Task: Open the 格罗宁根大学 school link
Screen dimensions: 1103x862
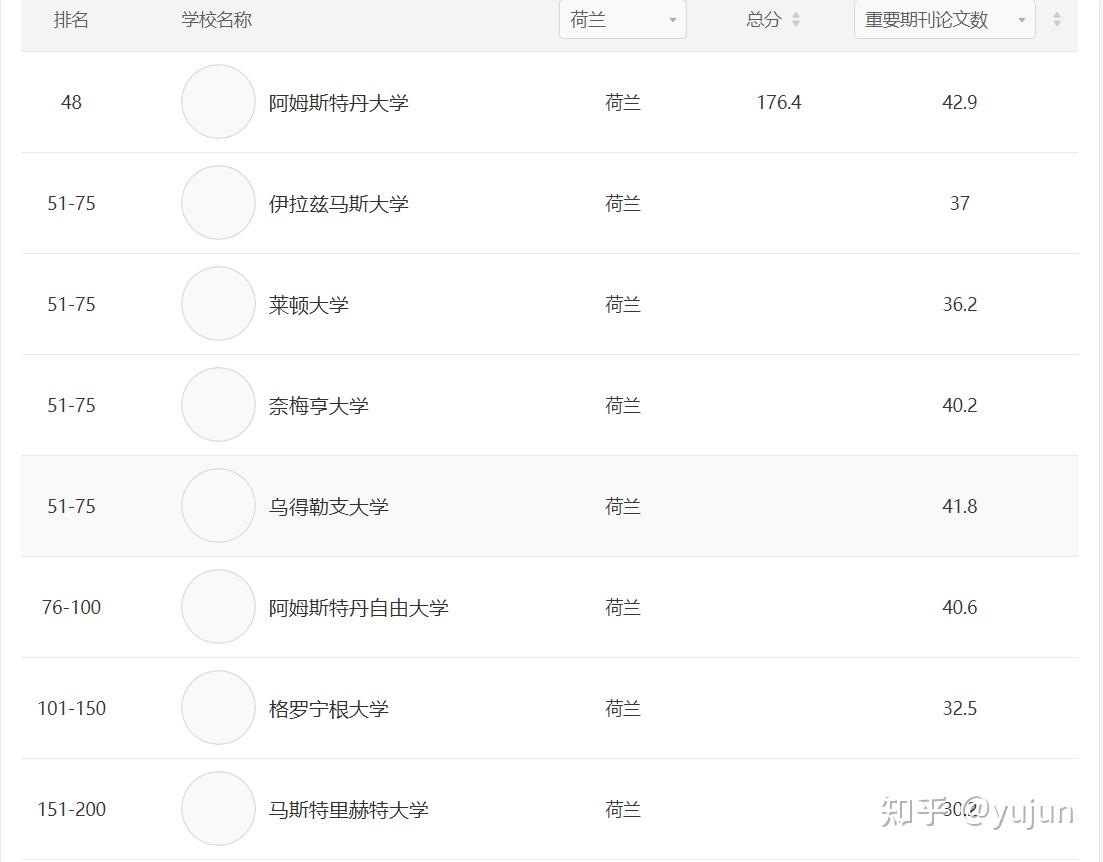Action: 328,709
